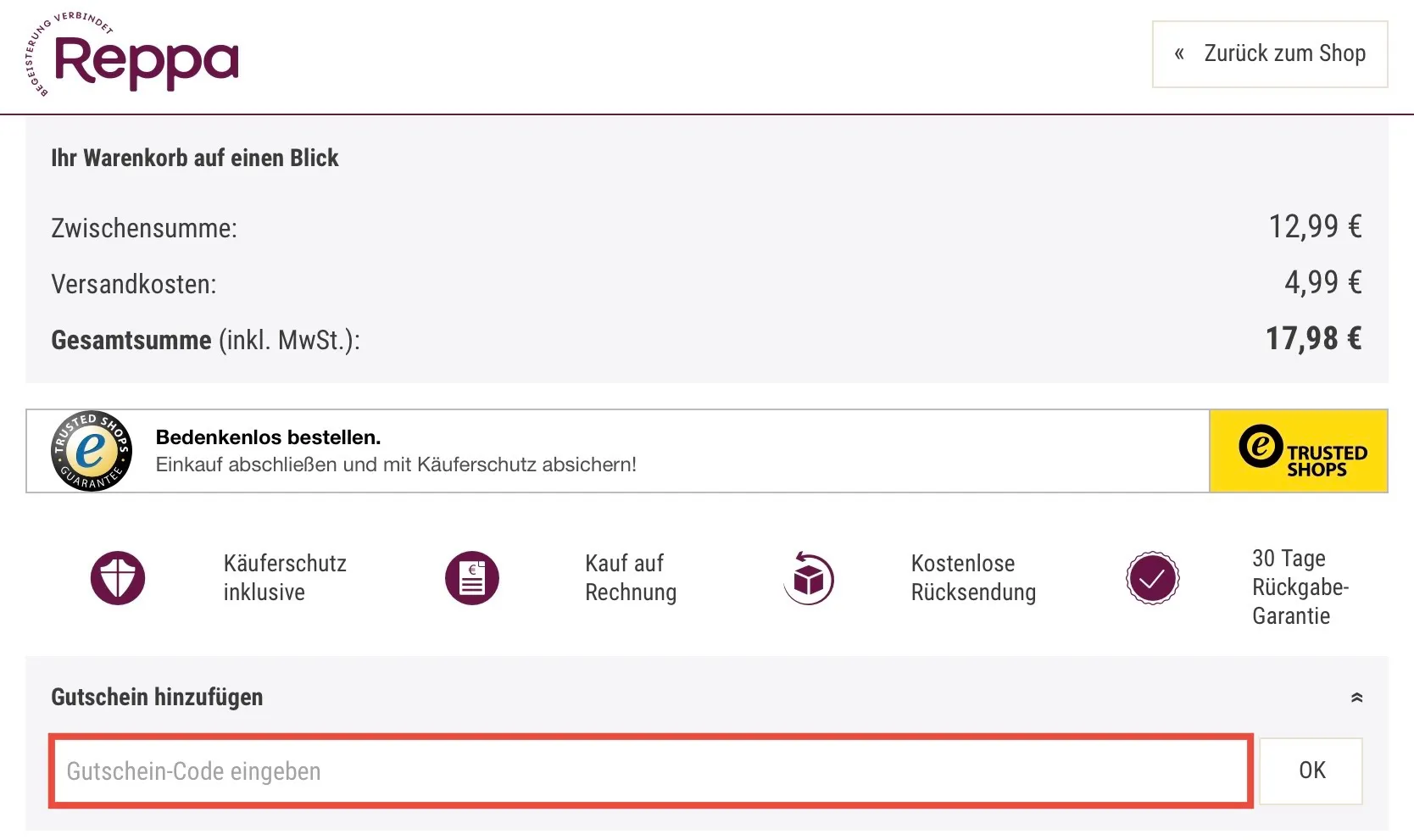Click the Käuferschutz inklusive text label
1414x840 pixels.
click(285, 577)
